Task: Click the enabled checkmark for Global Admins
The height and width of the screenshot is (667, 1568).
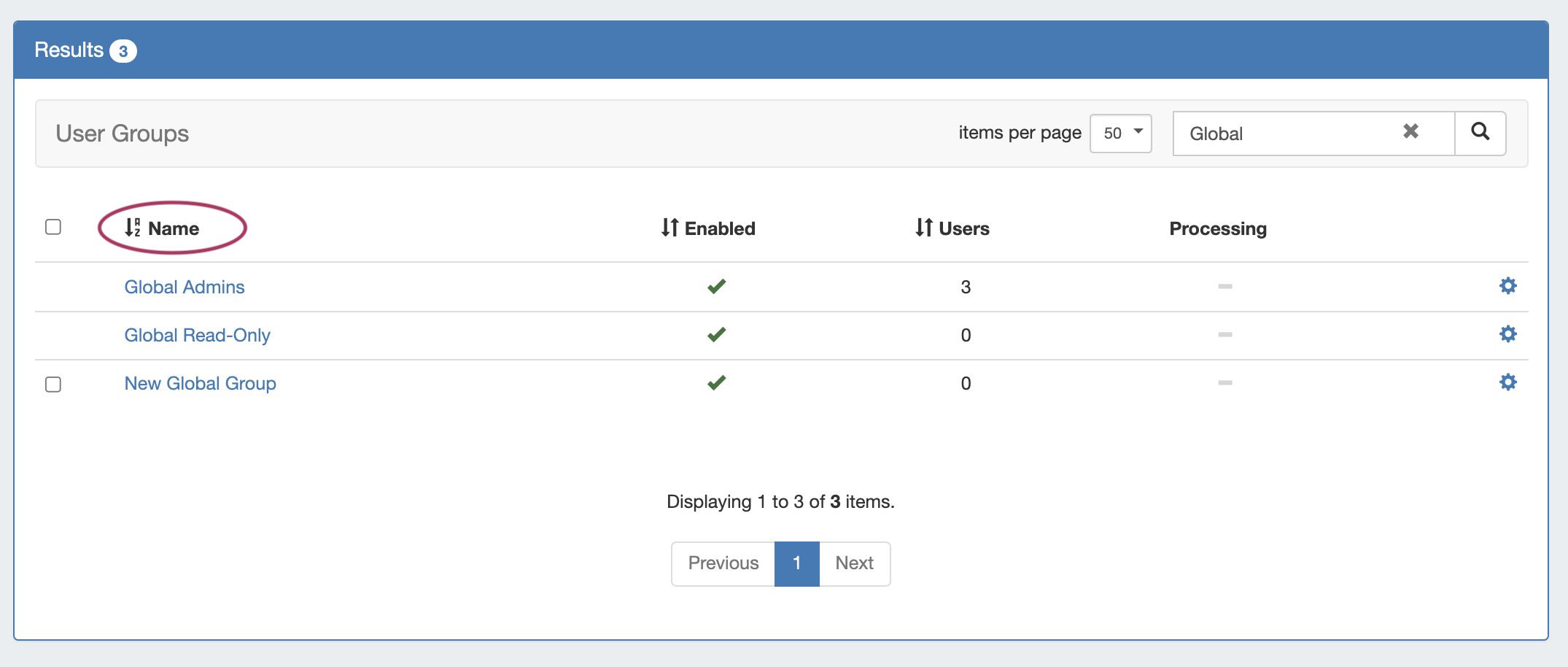Action: (x=716, y=286)
